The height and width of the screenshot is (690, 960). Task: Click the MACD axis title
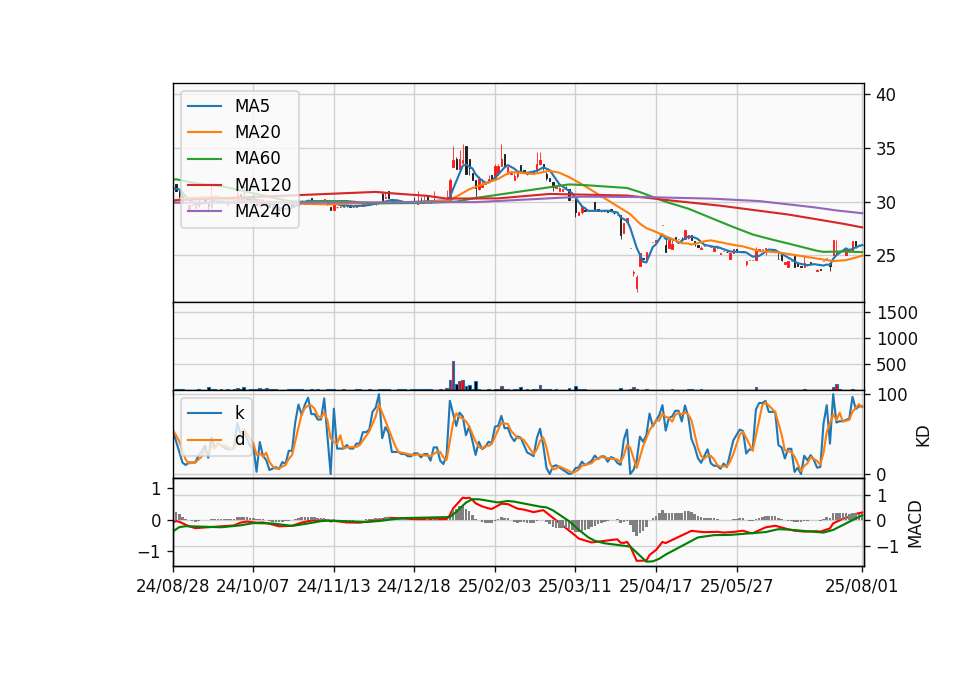915,524
